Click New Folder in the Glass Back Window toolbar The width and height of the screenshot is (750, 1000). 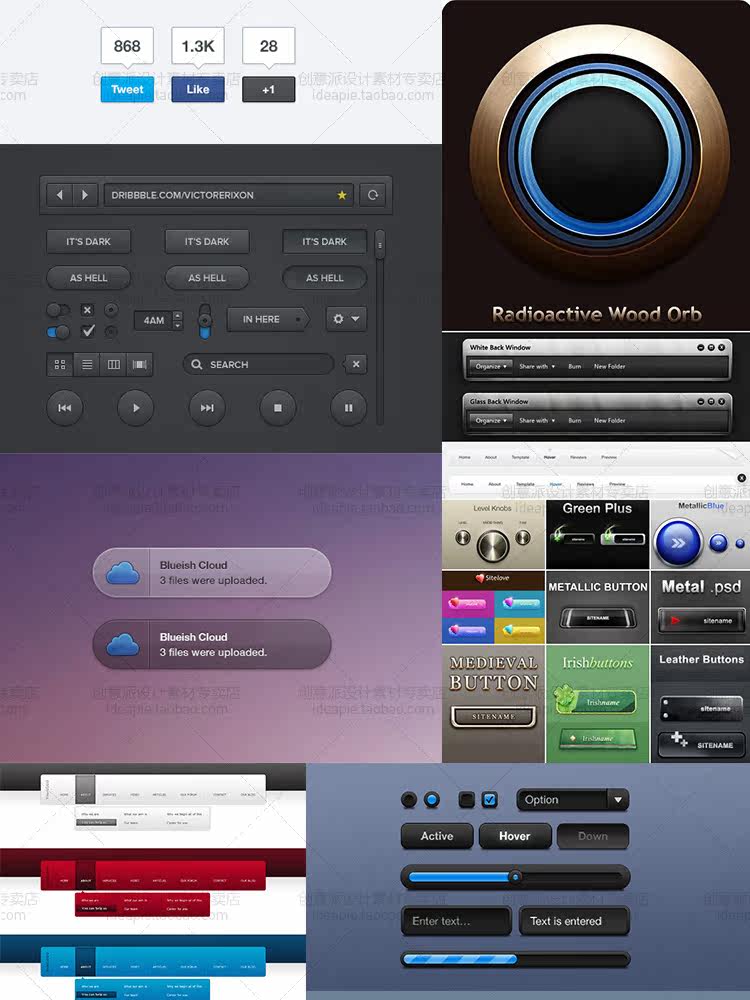pyautogui.click(x=610, y=421)
